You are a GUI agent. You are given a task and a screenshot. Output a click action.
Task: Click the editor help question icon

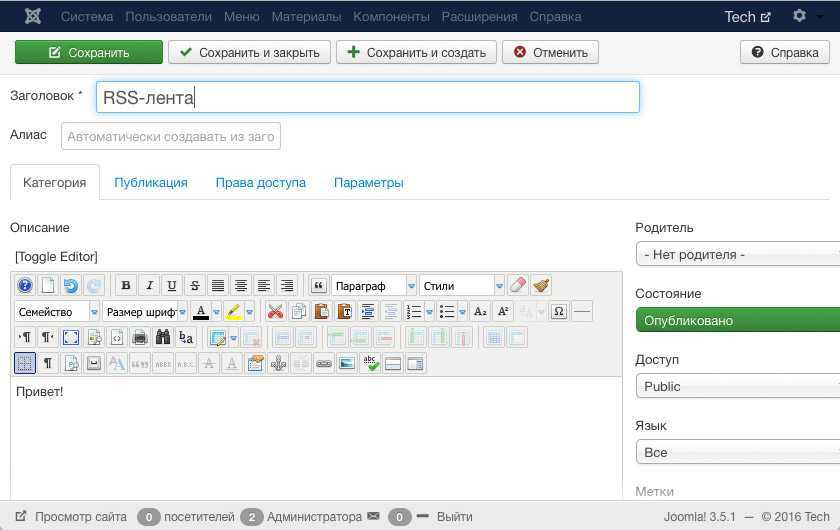point(25,286)
